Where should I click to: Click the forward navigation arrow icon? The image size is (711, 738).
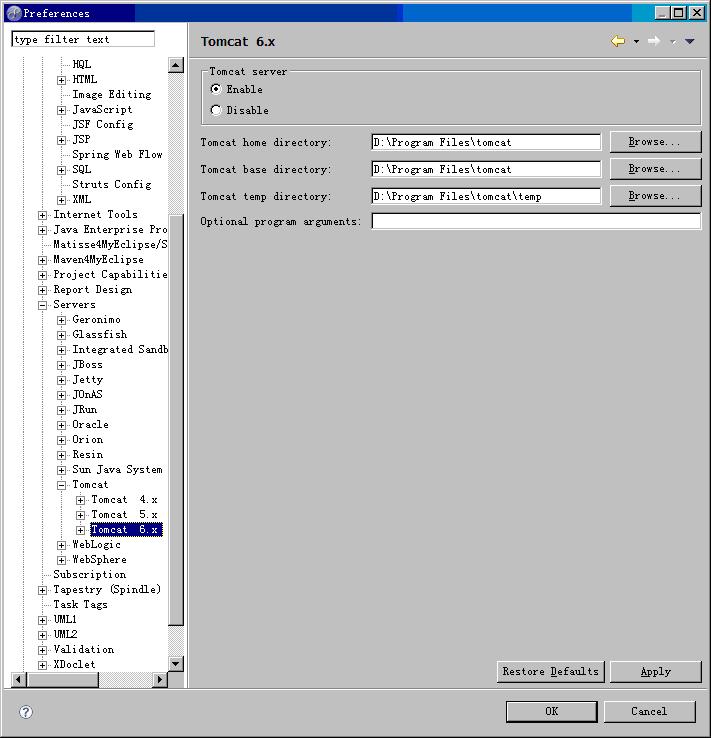click(653, 41)
